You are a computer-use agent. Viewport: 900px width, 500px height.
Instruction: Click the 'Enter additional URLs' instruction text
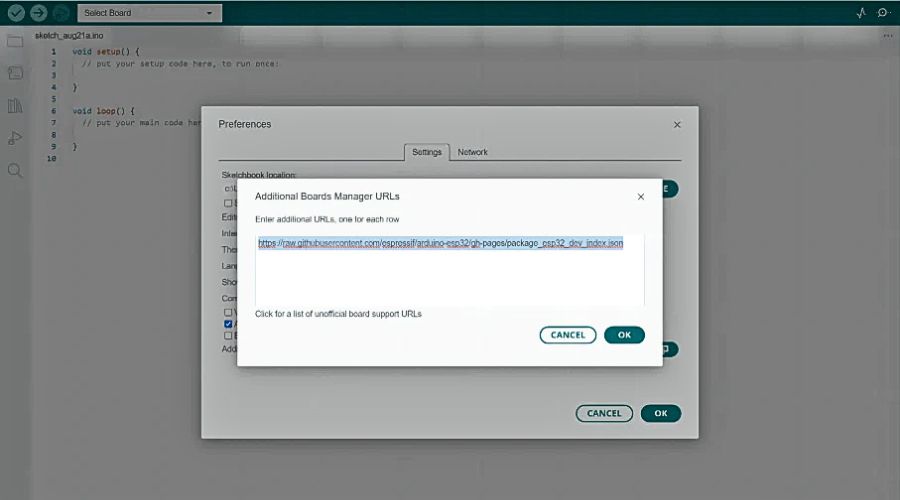(x=327, y=219)
